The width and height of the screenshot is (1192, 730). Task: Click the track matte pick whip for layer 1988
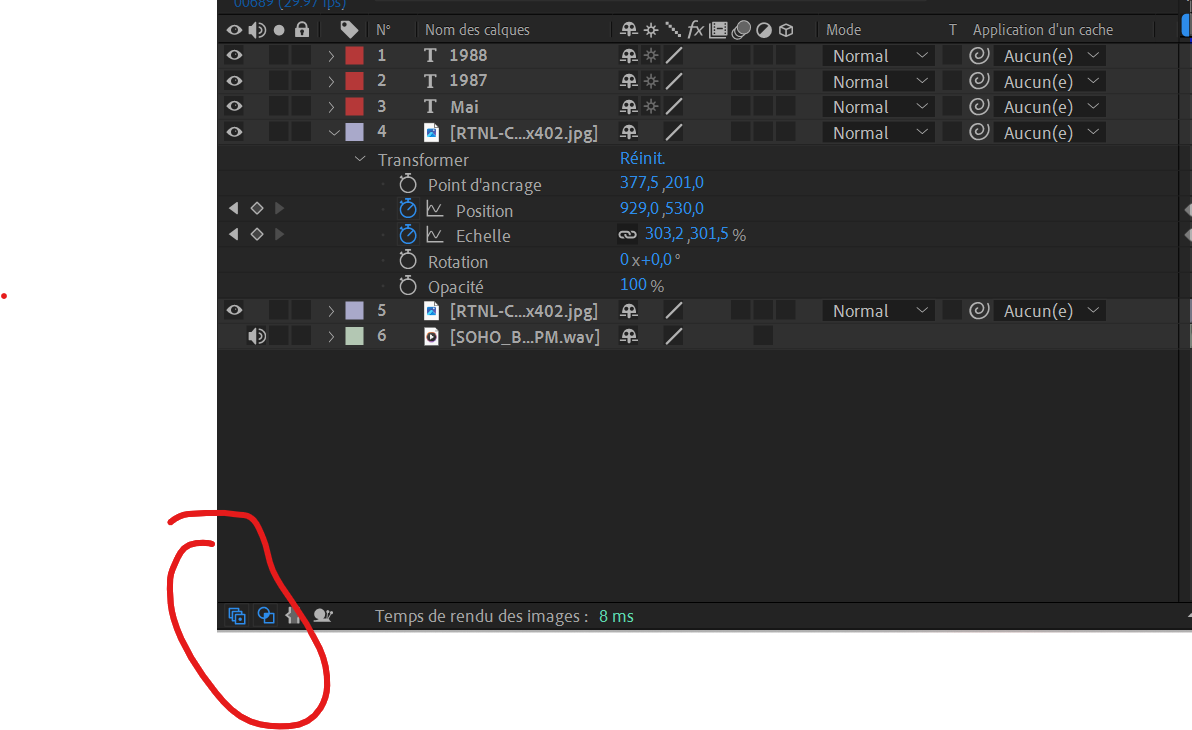pyautogui.click(x=979, y=56)
